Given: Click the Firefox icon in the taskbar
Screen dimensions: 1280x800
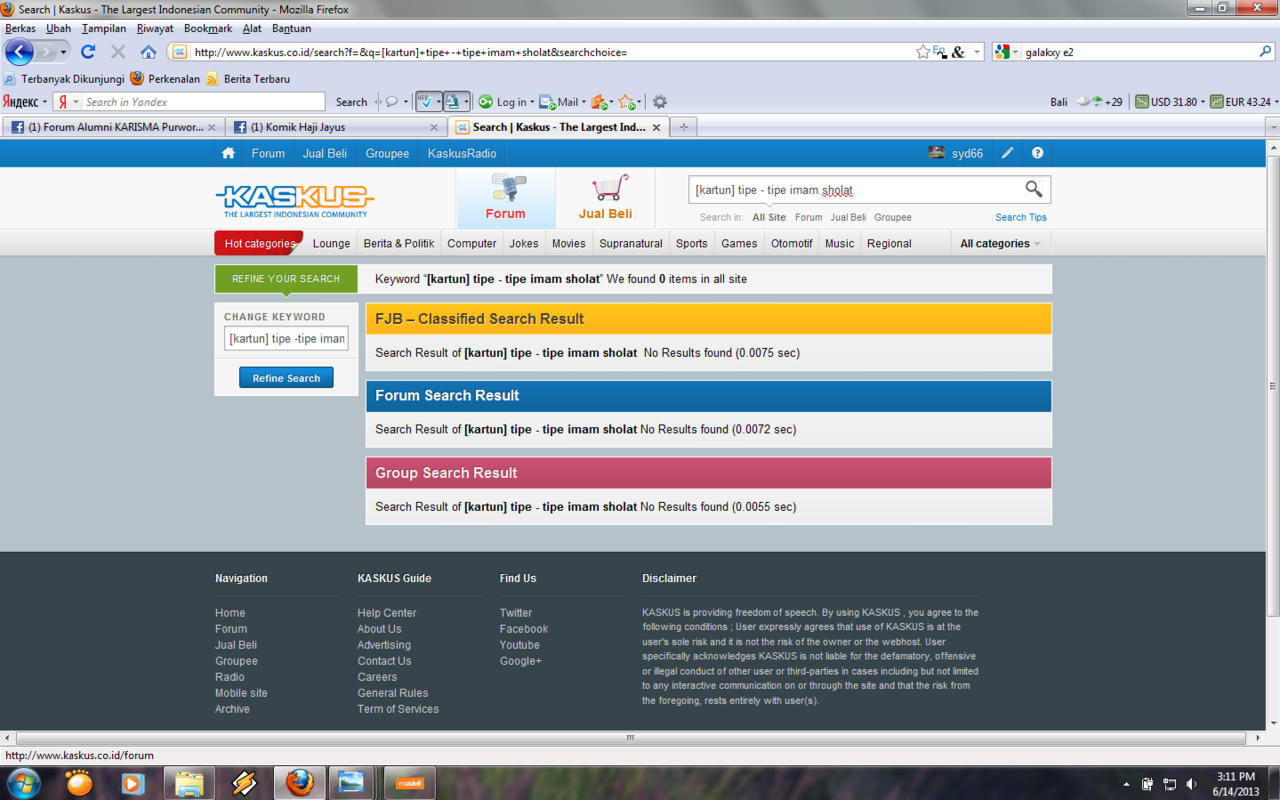Looking at the screenshot, I should point(299,782).
